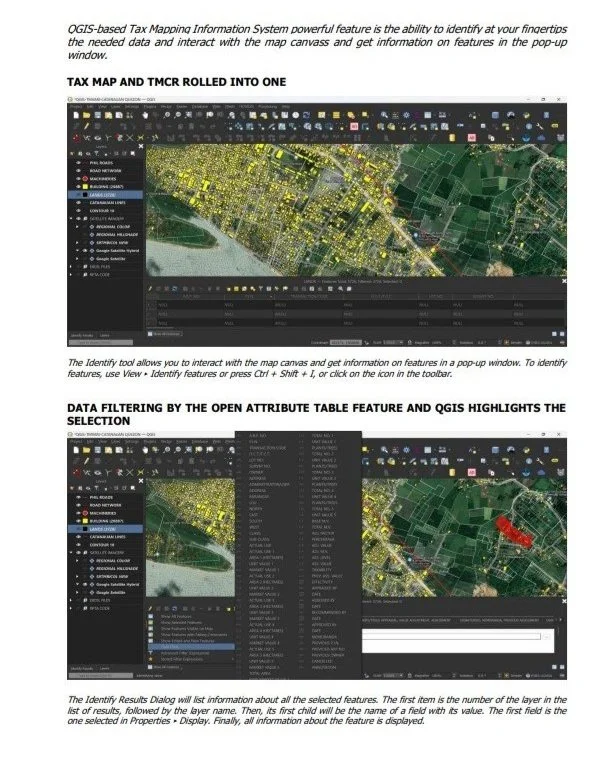The image size is (607, 758).
Task: Select LANDS layer row in lower screenshot
Action: pos(105,529)
